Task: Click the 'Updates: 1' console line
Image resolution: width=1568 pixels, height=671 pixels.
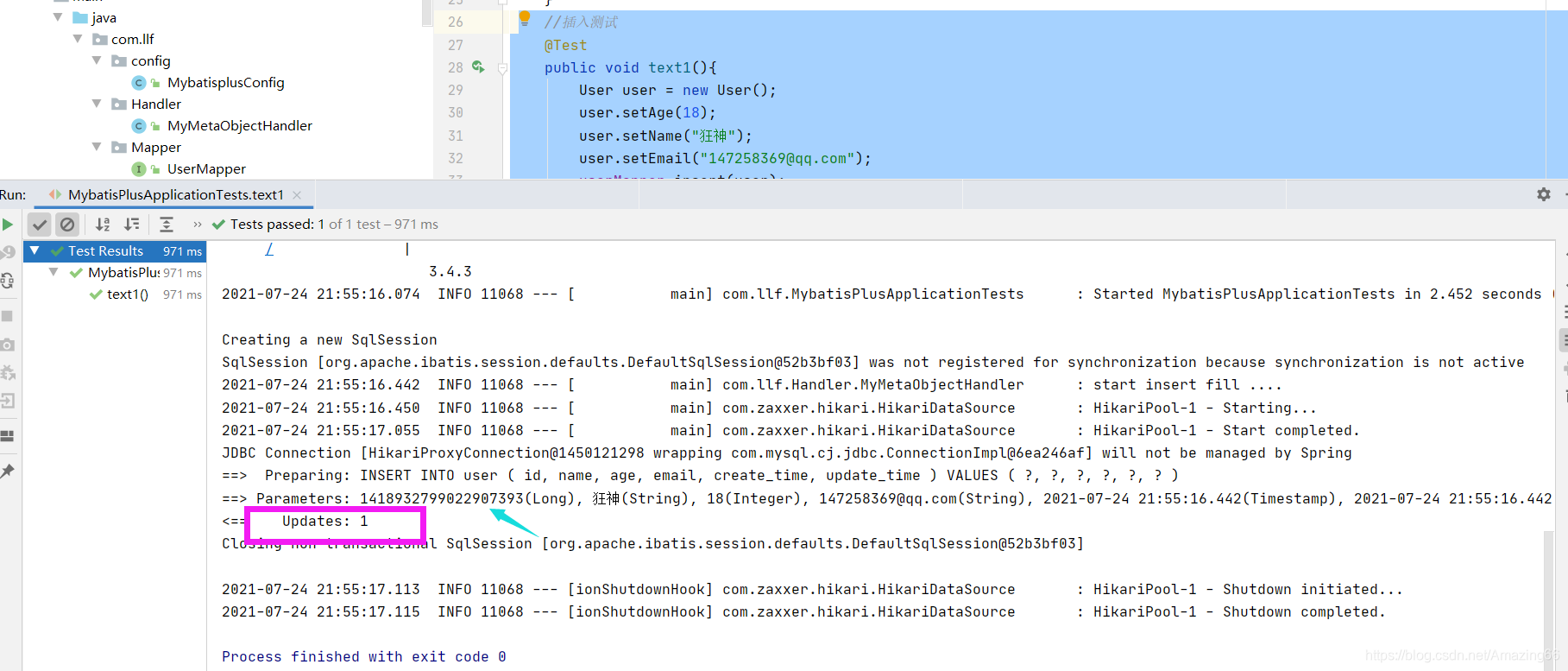Action: 325,522
